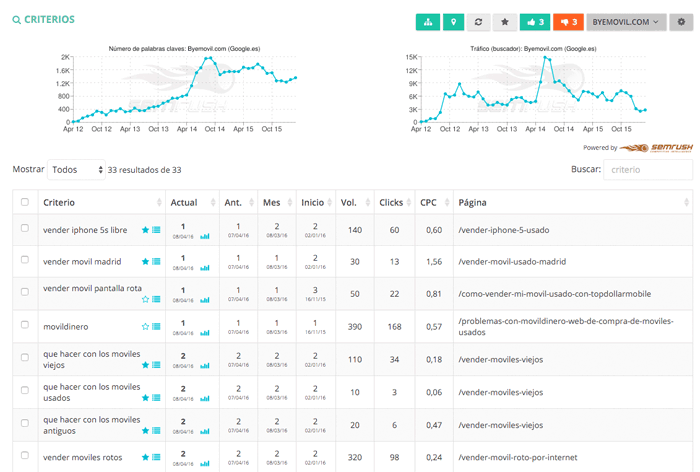
Task: Open the settings gear button
Action: (681, 22)
